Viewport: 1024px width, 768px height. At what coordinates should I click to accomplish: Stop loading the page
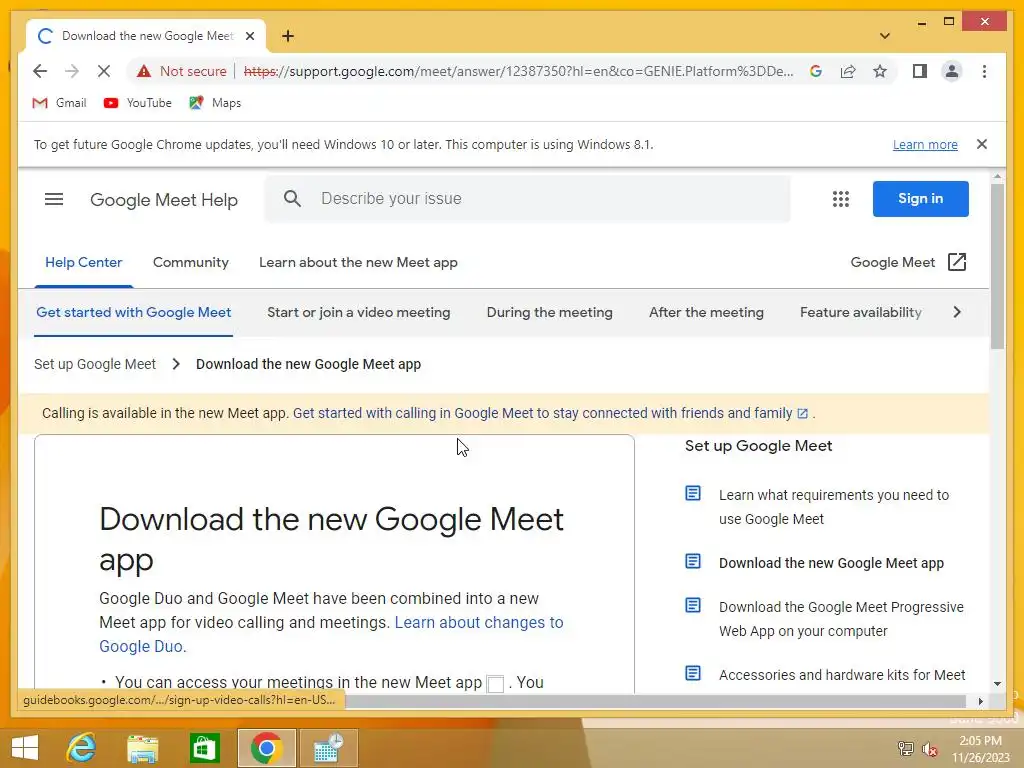(104, 71)
